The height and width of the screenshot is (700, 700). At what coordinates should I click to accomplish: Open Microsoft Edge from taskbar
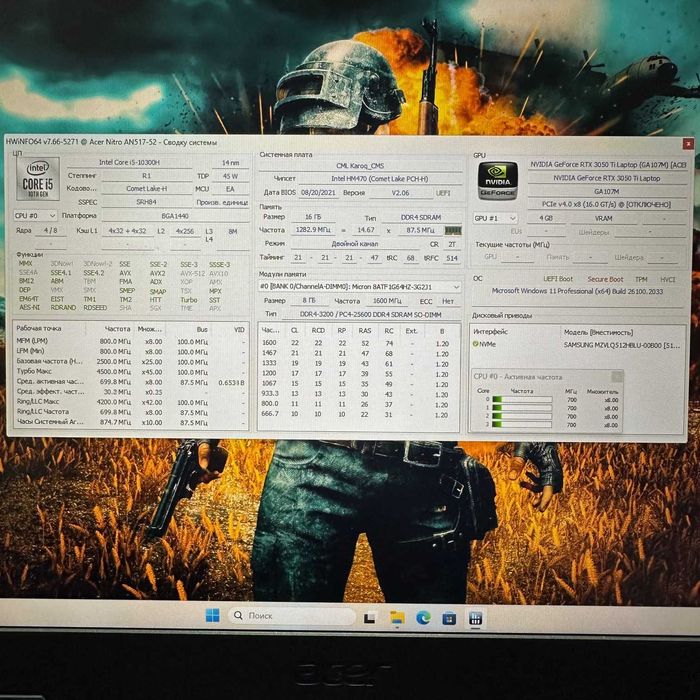point(423,618)
